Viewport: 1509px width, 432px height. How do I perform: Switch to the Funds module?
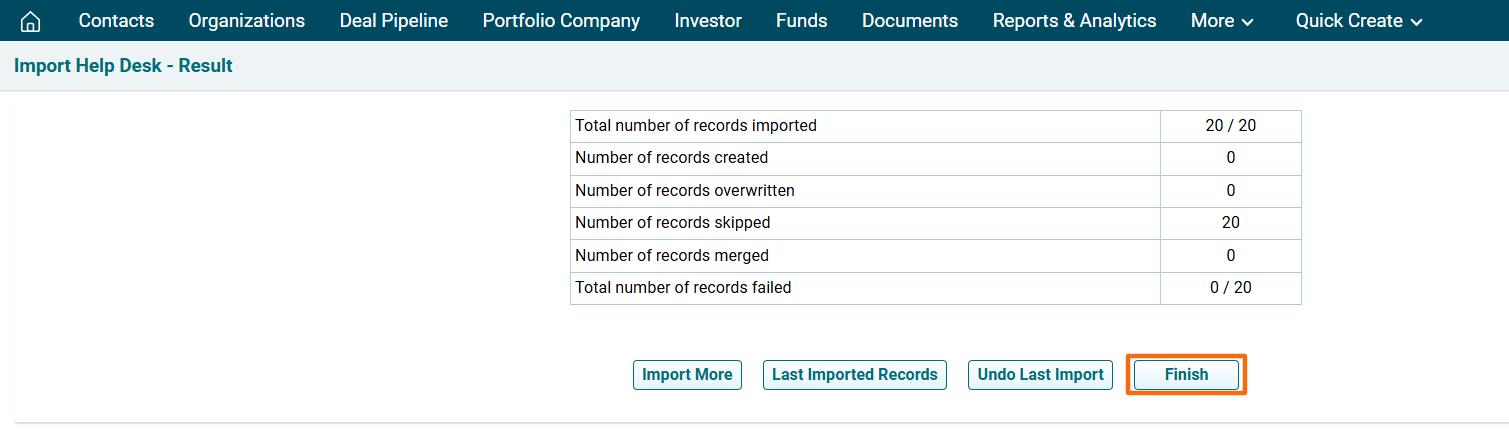point(801,21)
